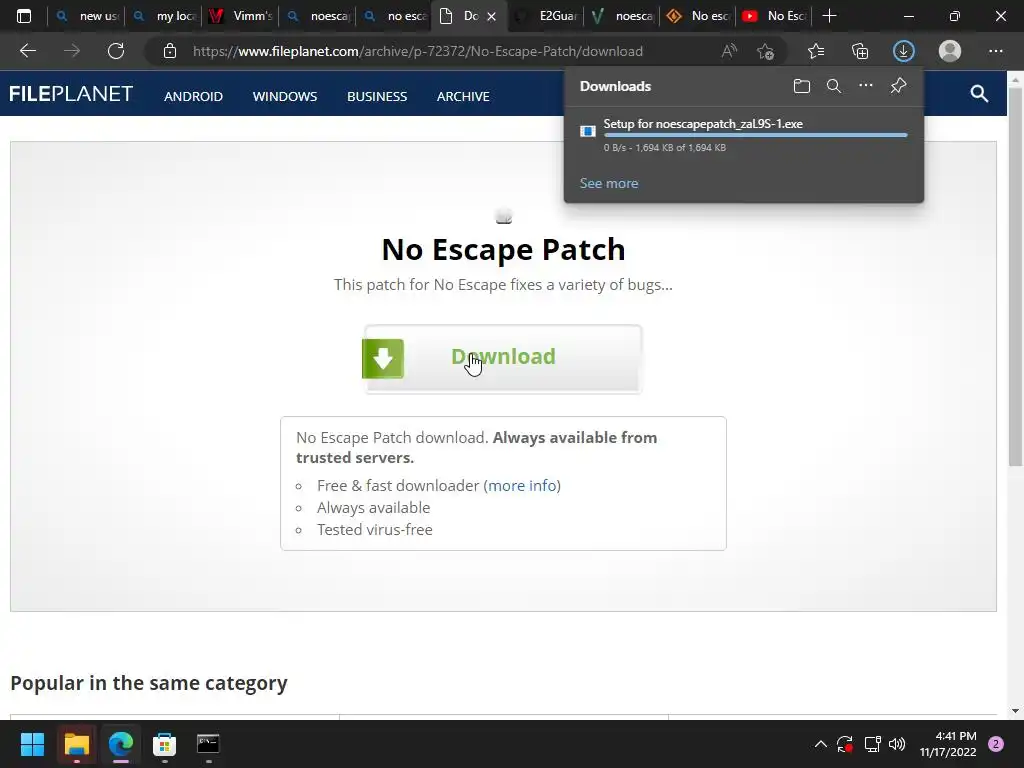Click the green download arrow icon
This screenshot has height=768, width=1024.
click(x=383, y=359)
